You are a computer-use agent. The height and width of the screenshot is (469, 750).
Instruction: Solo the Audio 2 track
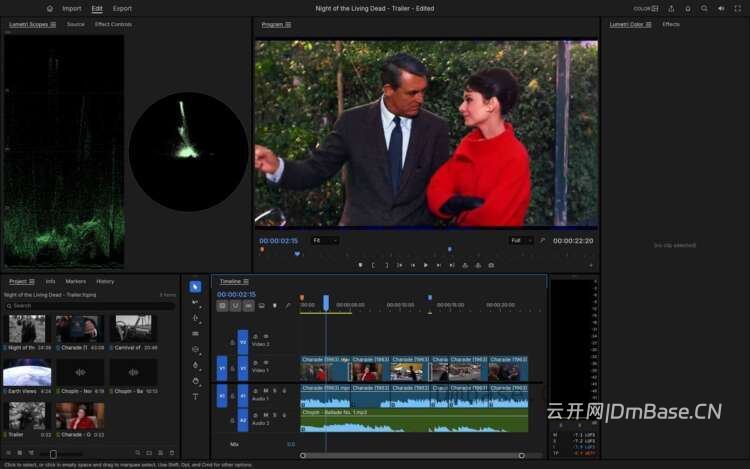[x=275, y=415]
